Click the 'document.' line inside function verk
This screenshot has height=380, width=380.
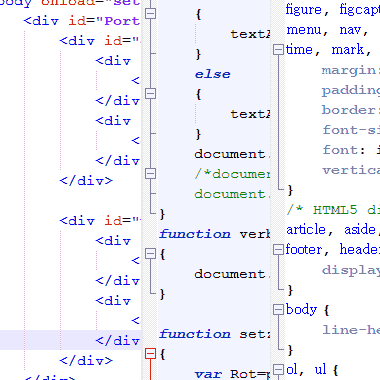(x=232, y=274)
